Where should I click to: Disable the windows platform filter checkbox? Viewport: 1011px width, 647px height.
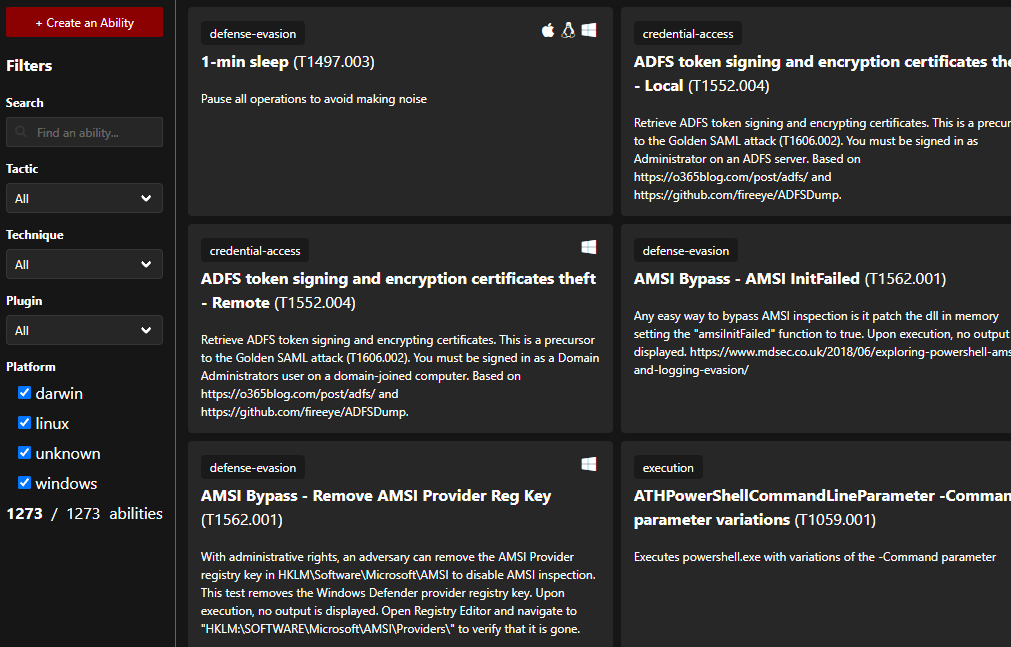(x=25, y=483)
